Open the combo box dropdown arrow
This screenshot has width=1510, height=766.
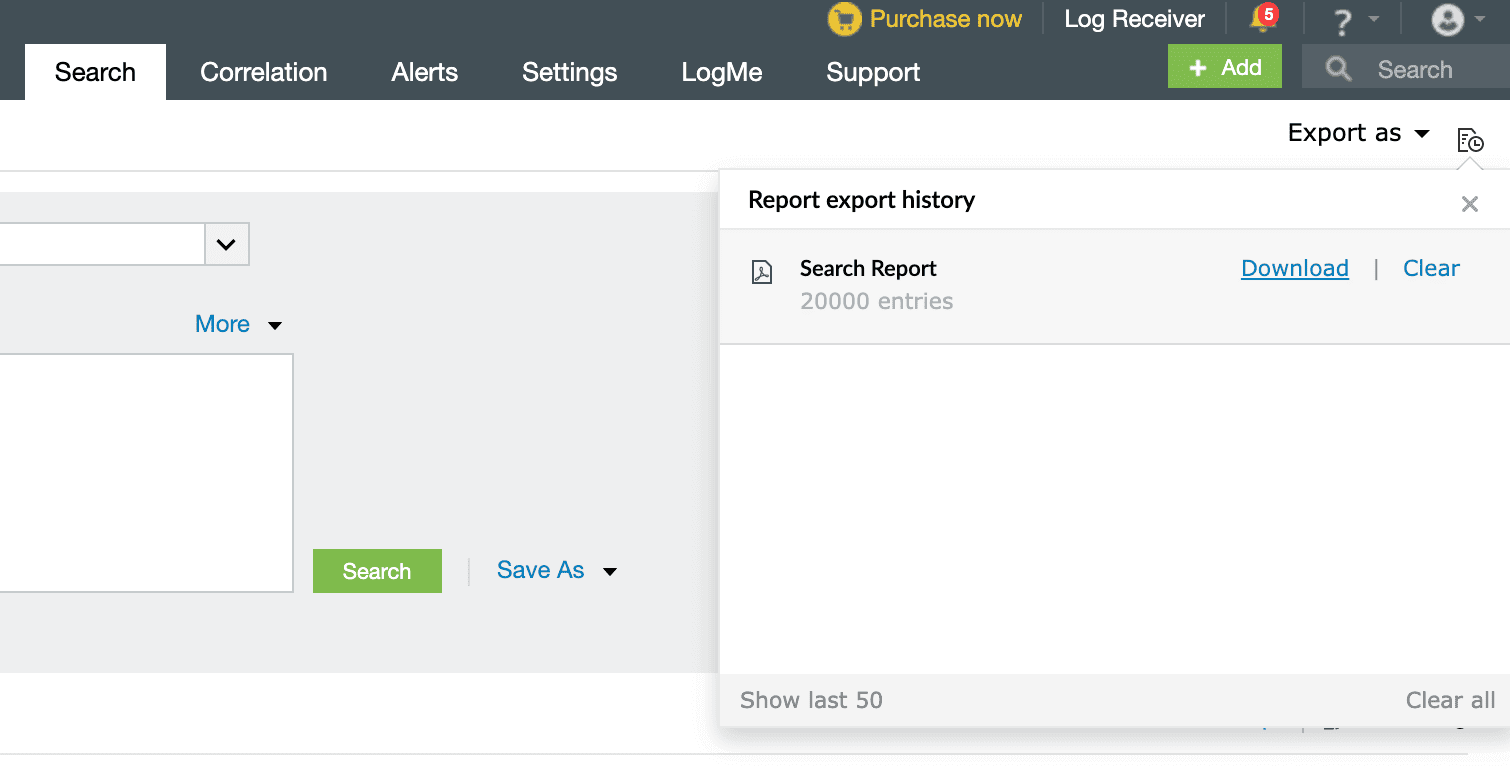pos(227,244)
